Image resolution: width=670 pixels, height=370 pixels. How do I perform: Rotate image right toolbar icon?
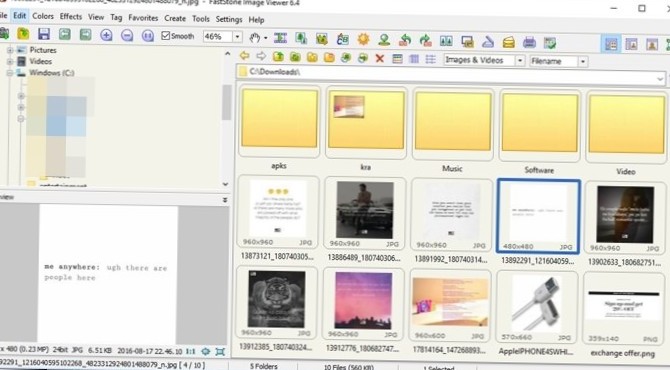pos(425,41)
